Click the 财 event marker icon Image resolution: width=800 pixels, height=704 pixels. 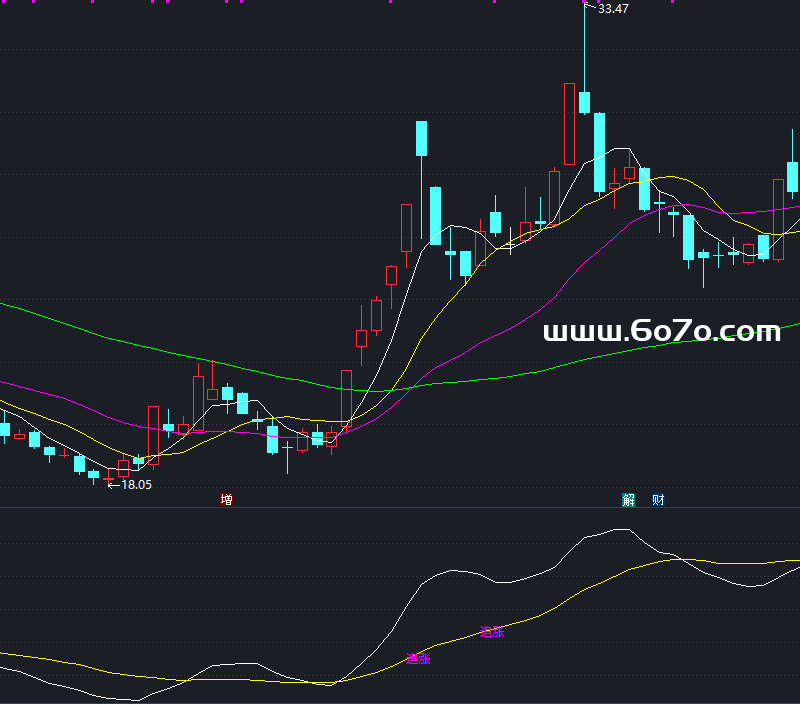point(658,499)
